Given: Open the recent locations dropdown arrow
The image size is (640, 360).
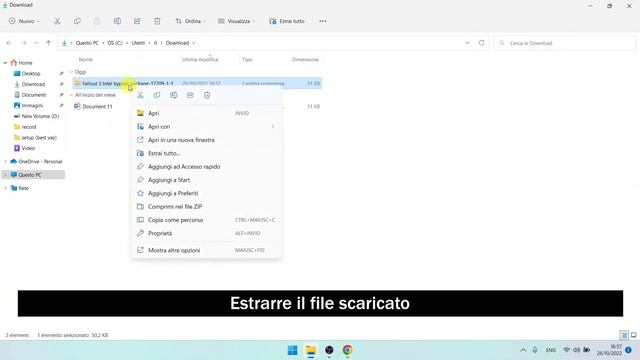Looking at the screenshot, I should [36, 43].
